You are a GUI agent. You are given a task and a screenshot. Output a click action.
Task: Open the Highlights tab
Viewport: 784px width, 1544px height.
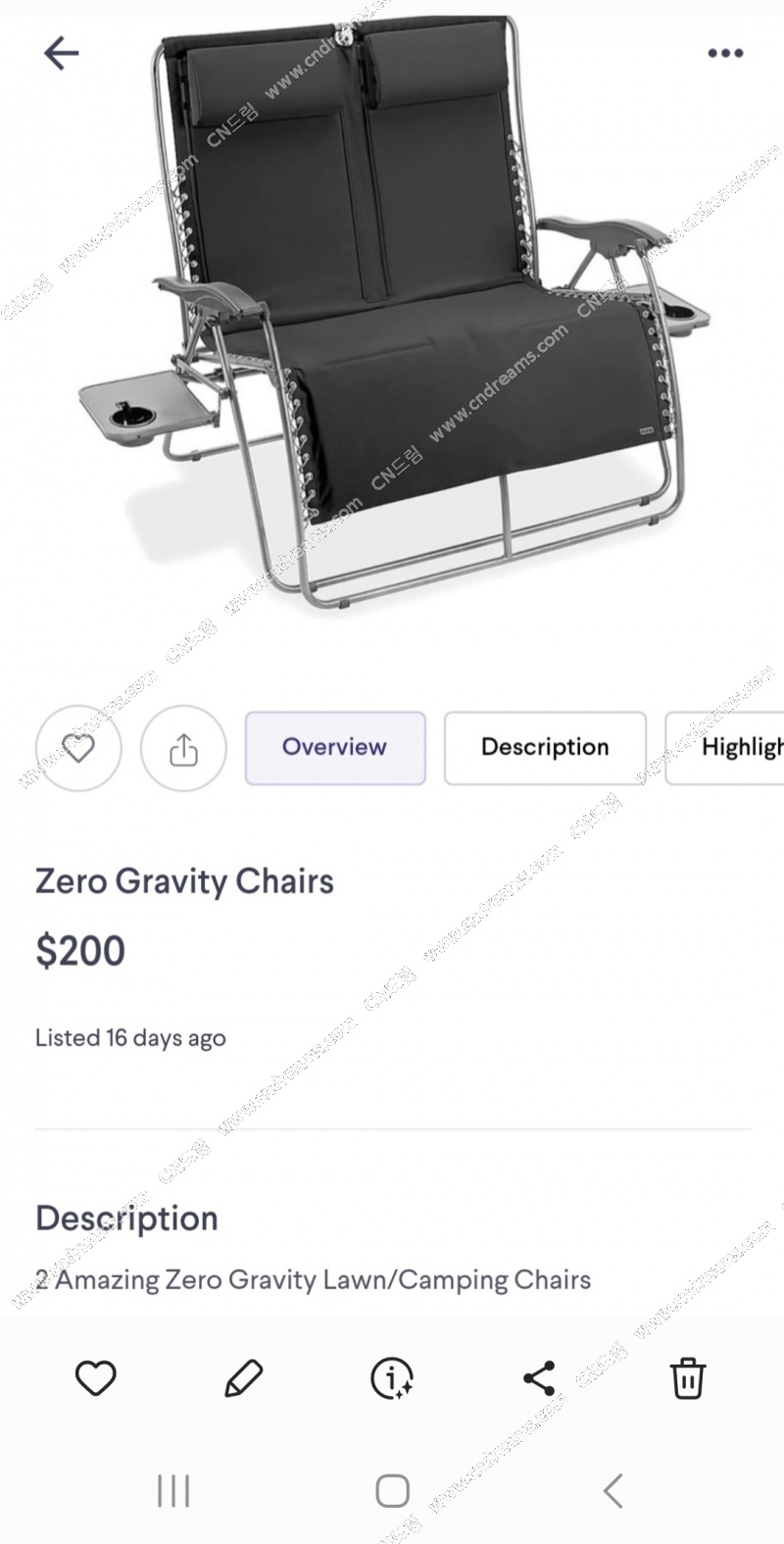pos(725,748)
